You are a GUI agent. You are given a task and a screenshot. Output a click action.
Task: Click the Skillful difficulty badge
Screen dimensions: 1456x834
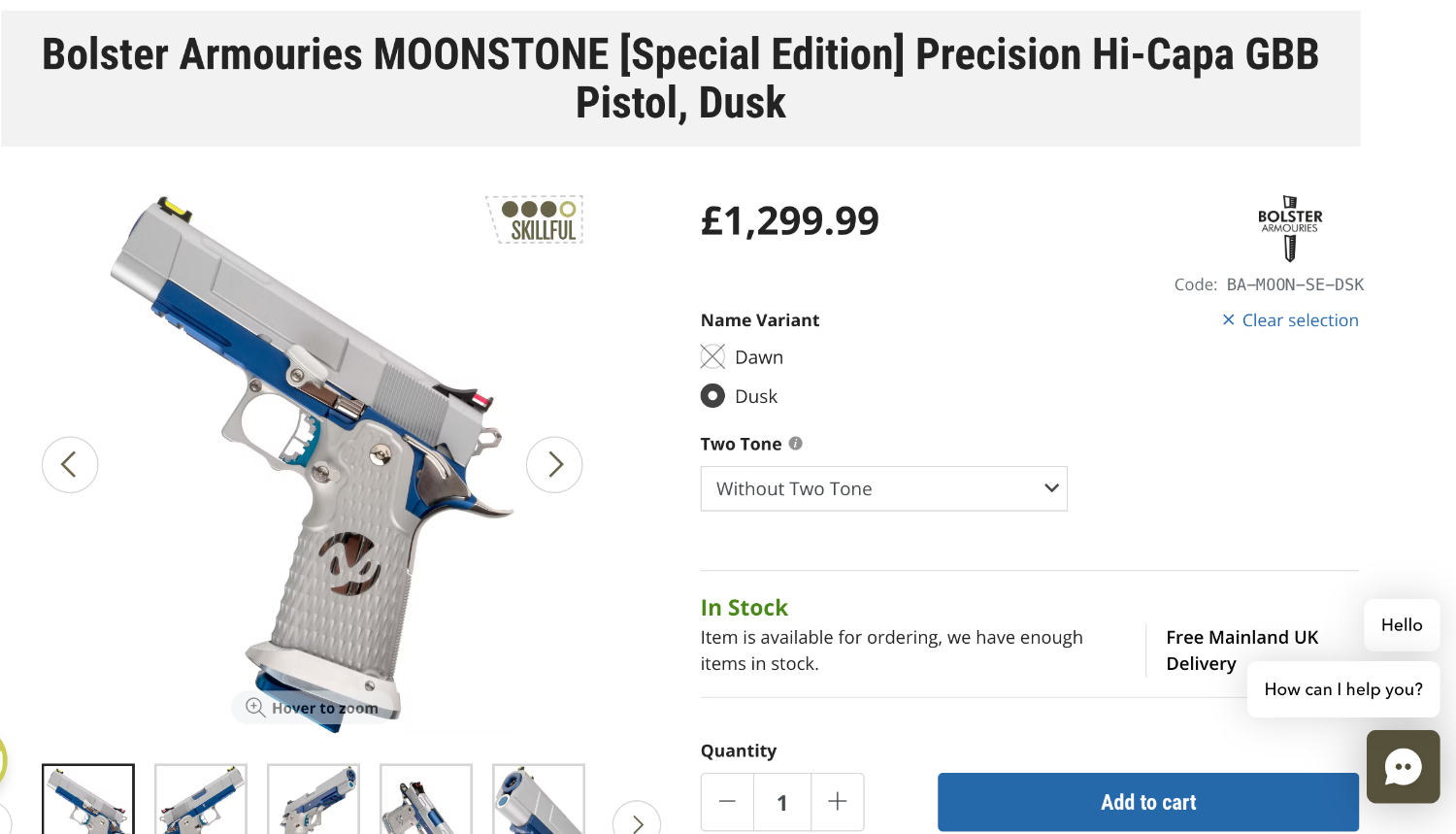[535, 219]
